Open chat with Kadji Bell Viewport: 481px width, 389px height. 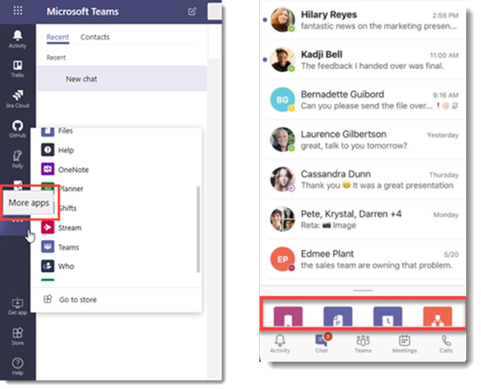pos(363,60)
